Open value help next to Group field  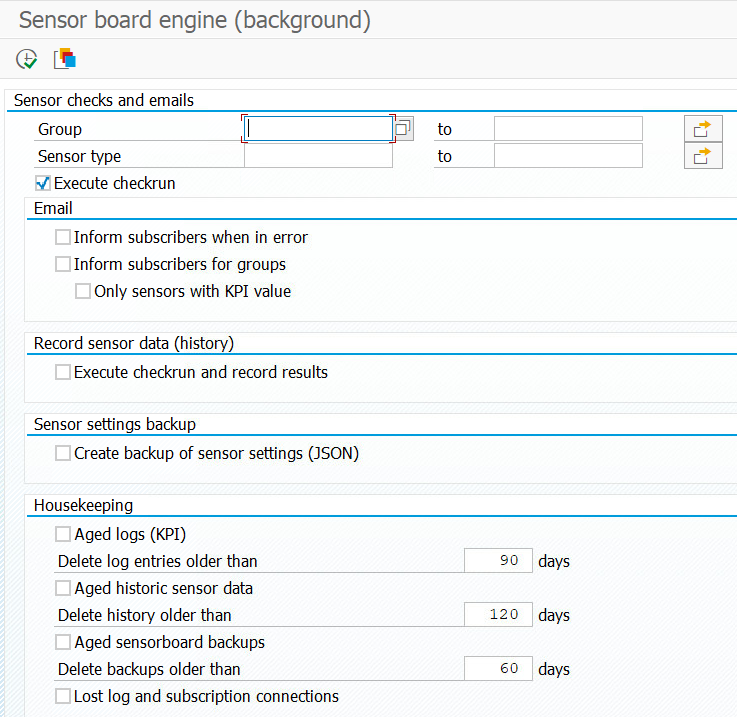pos(403,129)
